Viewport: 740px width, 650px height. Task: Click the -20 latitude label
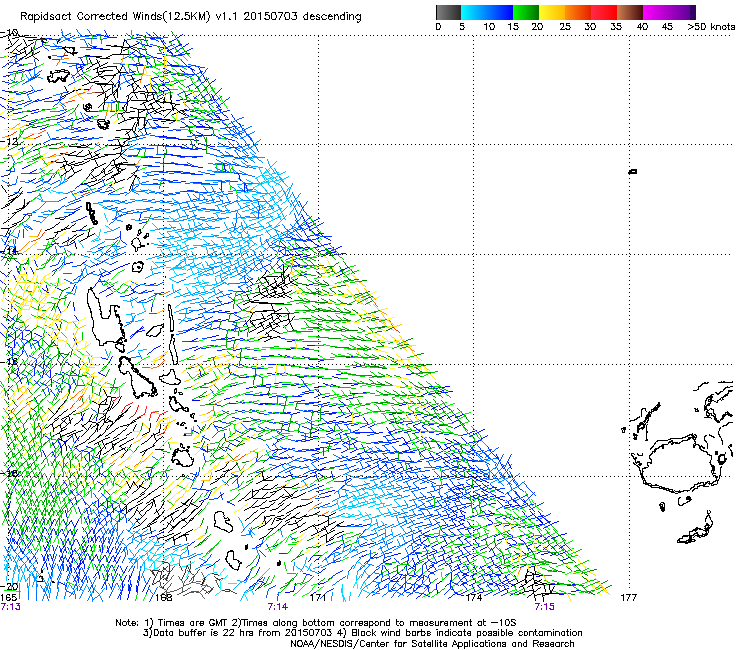[9, 587]
